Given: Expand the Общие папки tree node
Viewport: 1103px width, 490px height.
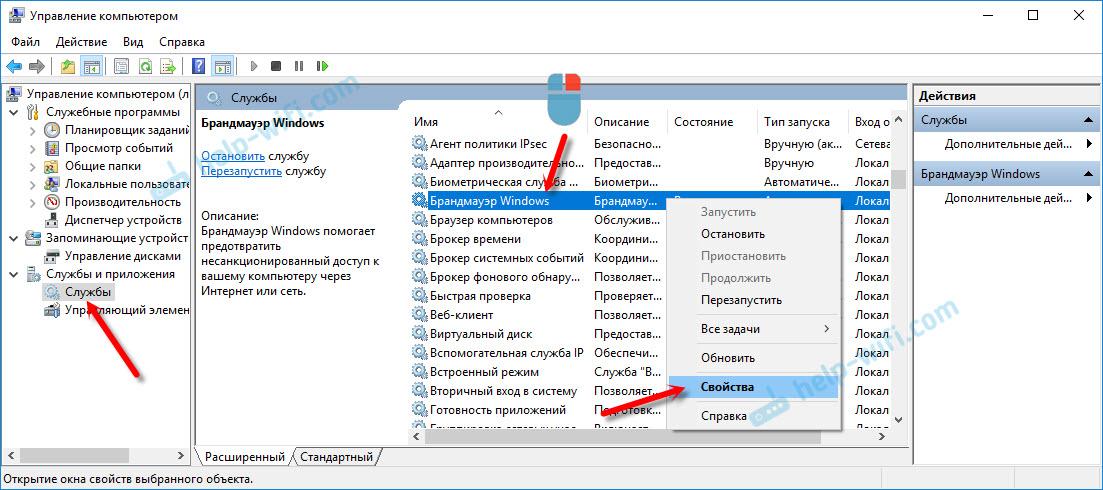Looking at the screenshot, I should click(x=32, y=167).
